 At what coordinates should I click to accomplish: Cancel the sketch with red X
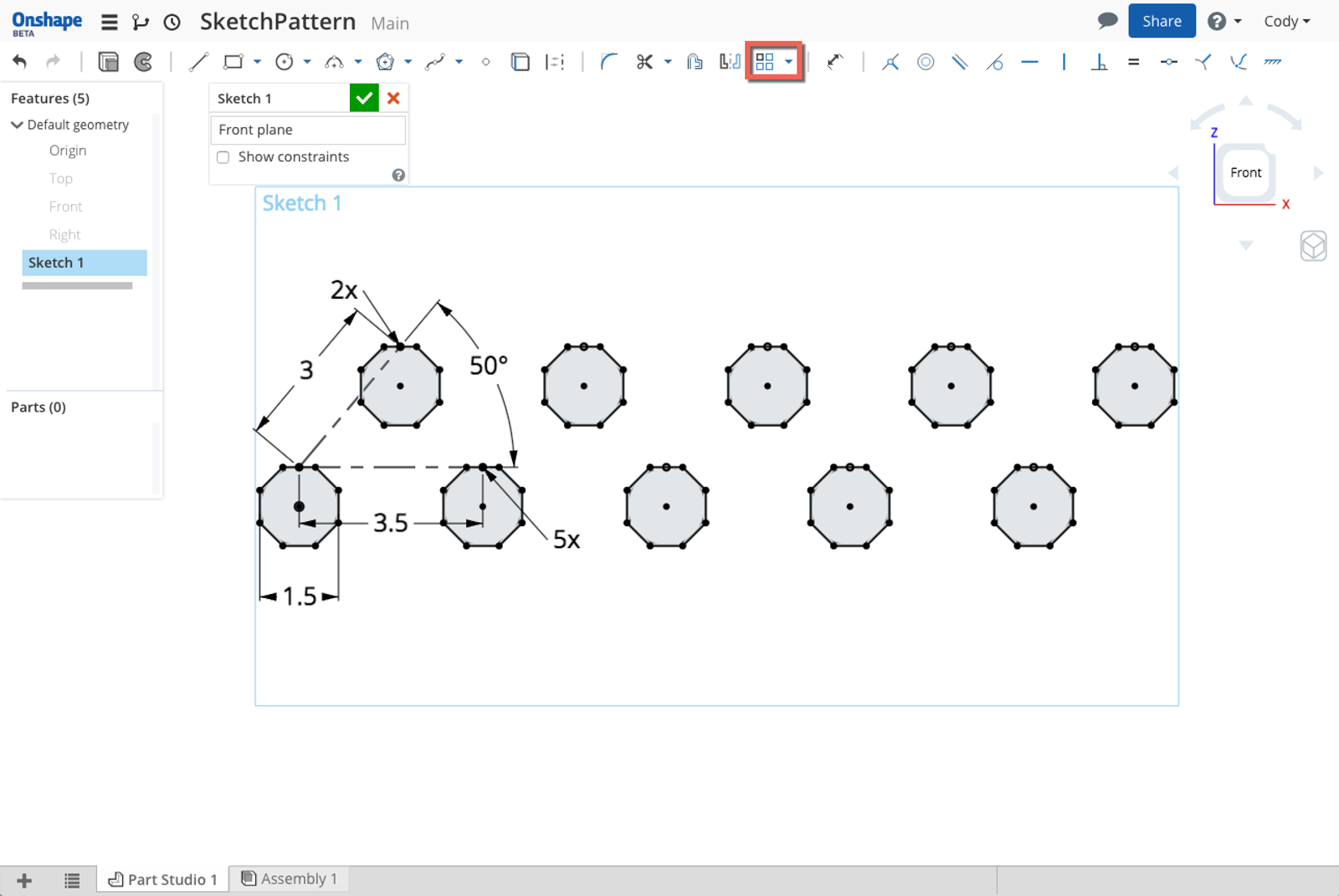(x=393, y=99)
